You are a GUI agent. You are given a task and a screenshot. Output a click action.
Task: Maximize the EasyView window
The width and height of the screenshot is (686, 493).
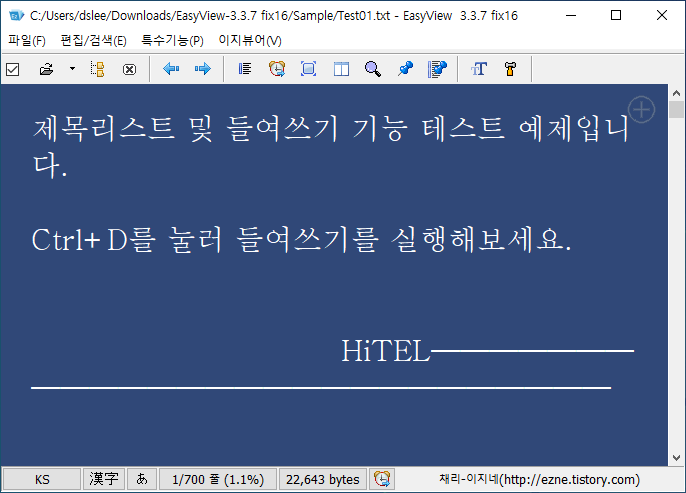tap(616, 16)
